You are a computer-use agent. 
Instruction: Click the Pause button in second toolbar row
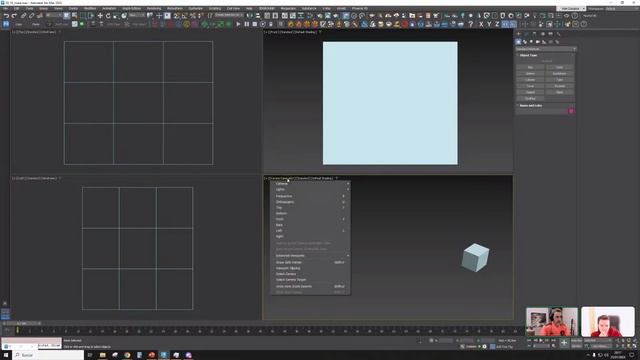pos(247,24)
